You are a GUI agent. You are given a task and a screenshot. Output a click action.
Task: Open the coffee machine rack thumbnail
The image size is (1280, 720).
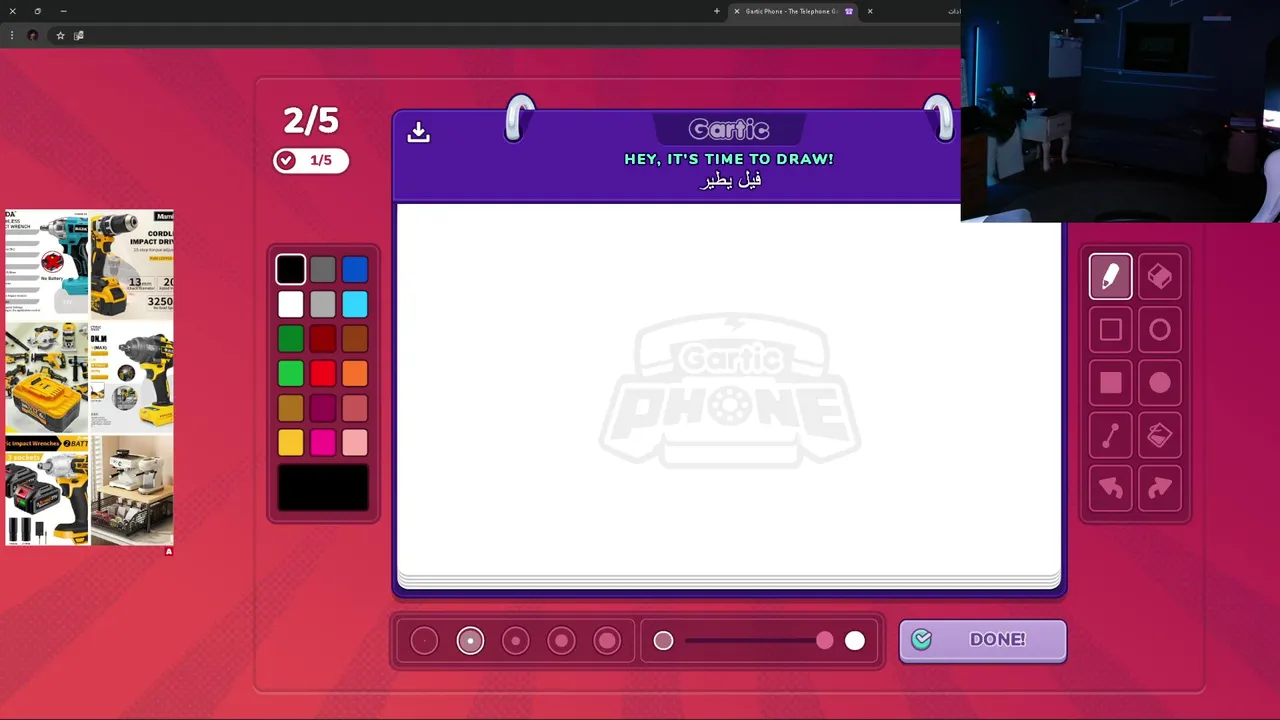click(x=132, y=490)
